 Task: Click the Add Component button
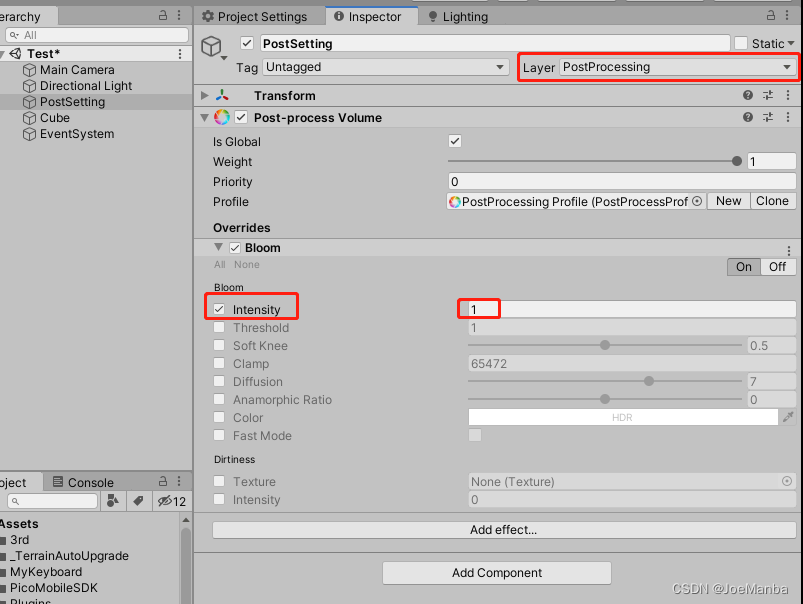coord(496,573)
